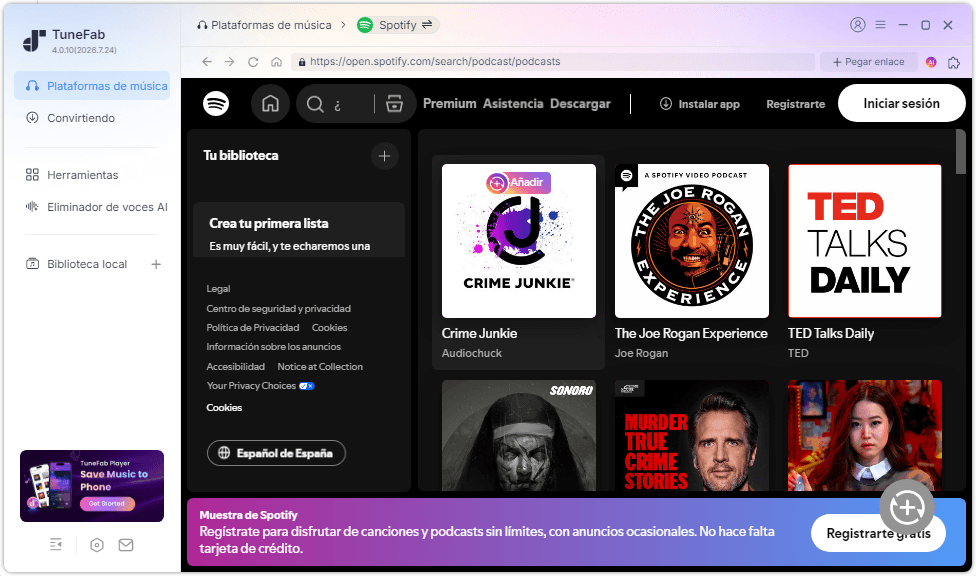Image resolution: width=976 pixels, height=576 pixels.
Task: Click Crea tu primera lista card
Action: point(299,229)
